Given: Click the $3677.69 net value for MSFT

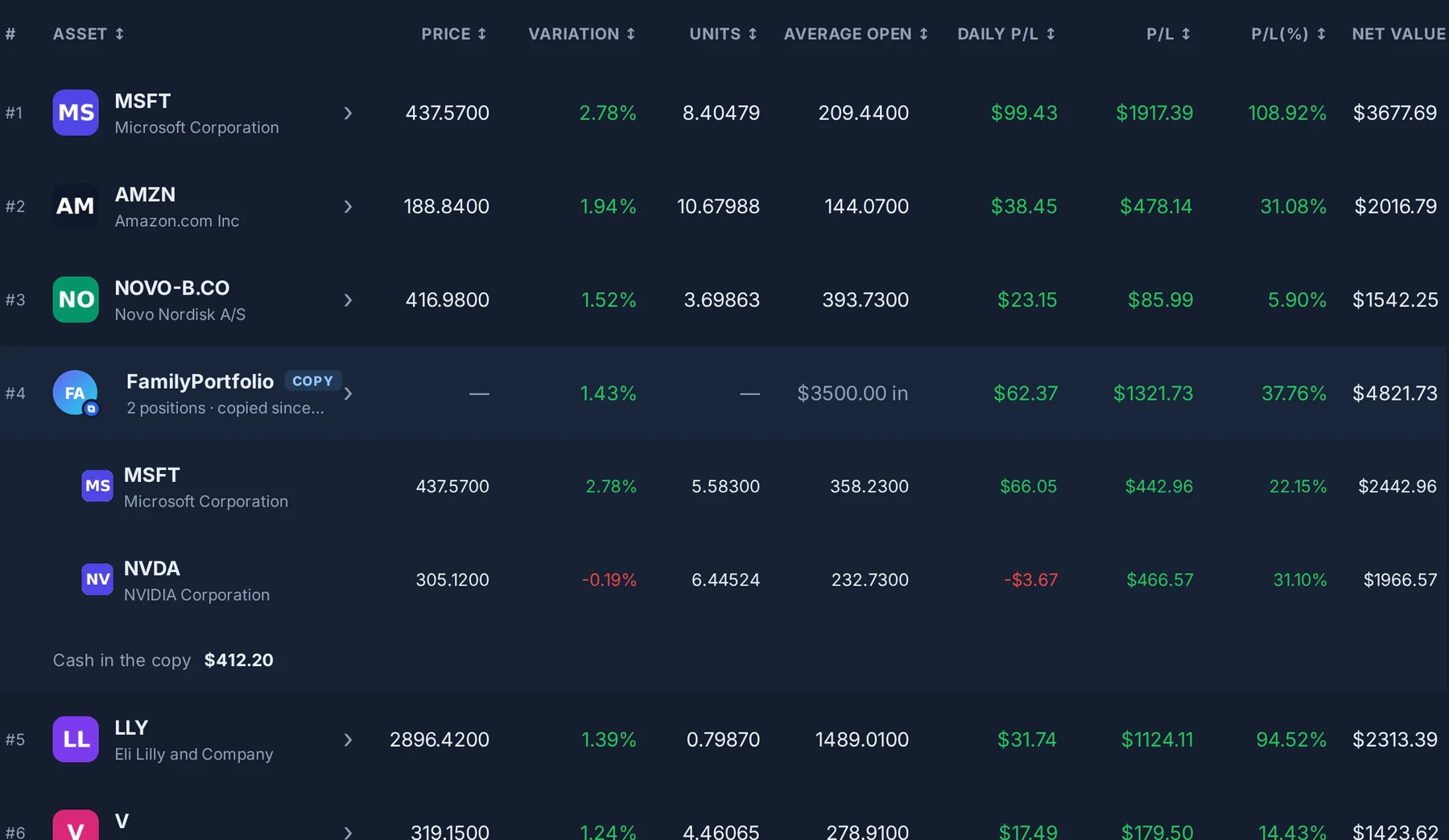Looking at the screenshot, I should coord(1395,113).
